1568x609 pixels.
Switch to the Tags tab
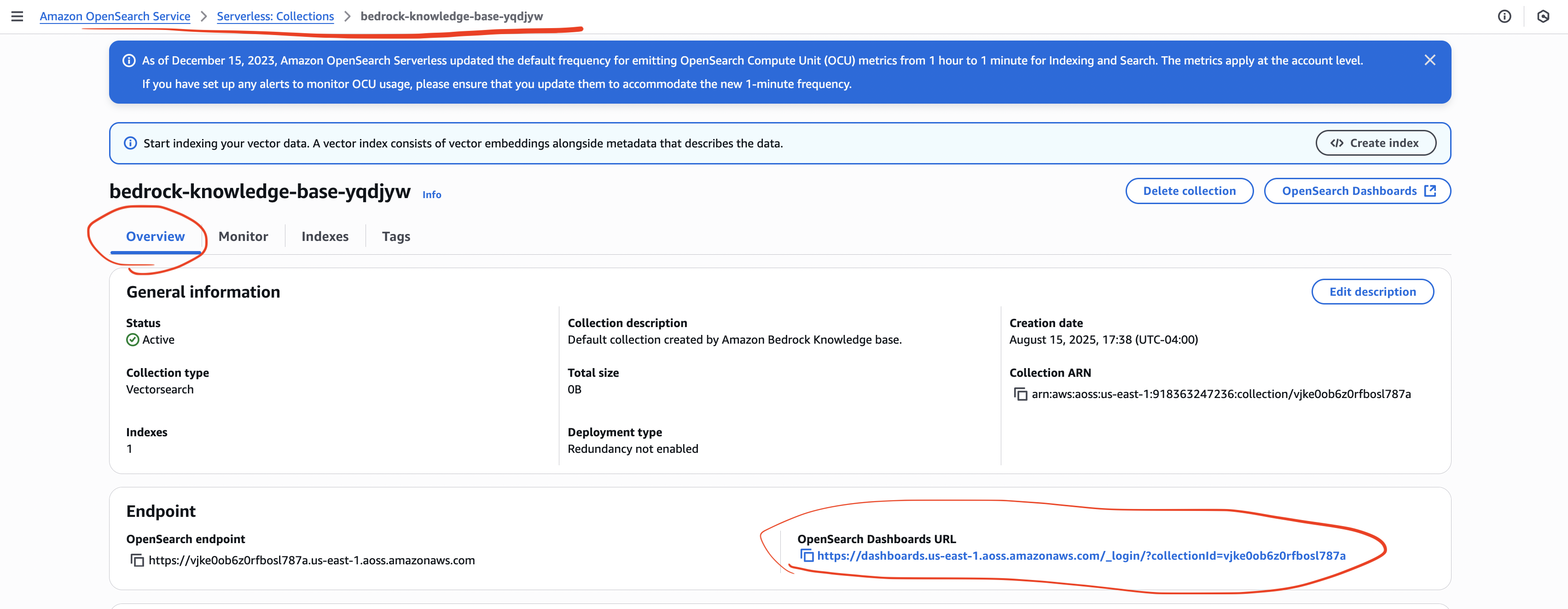pos(395,236)
